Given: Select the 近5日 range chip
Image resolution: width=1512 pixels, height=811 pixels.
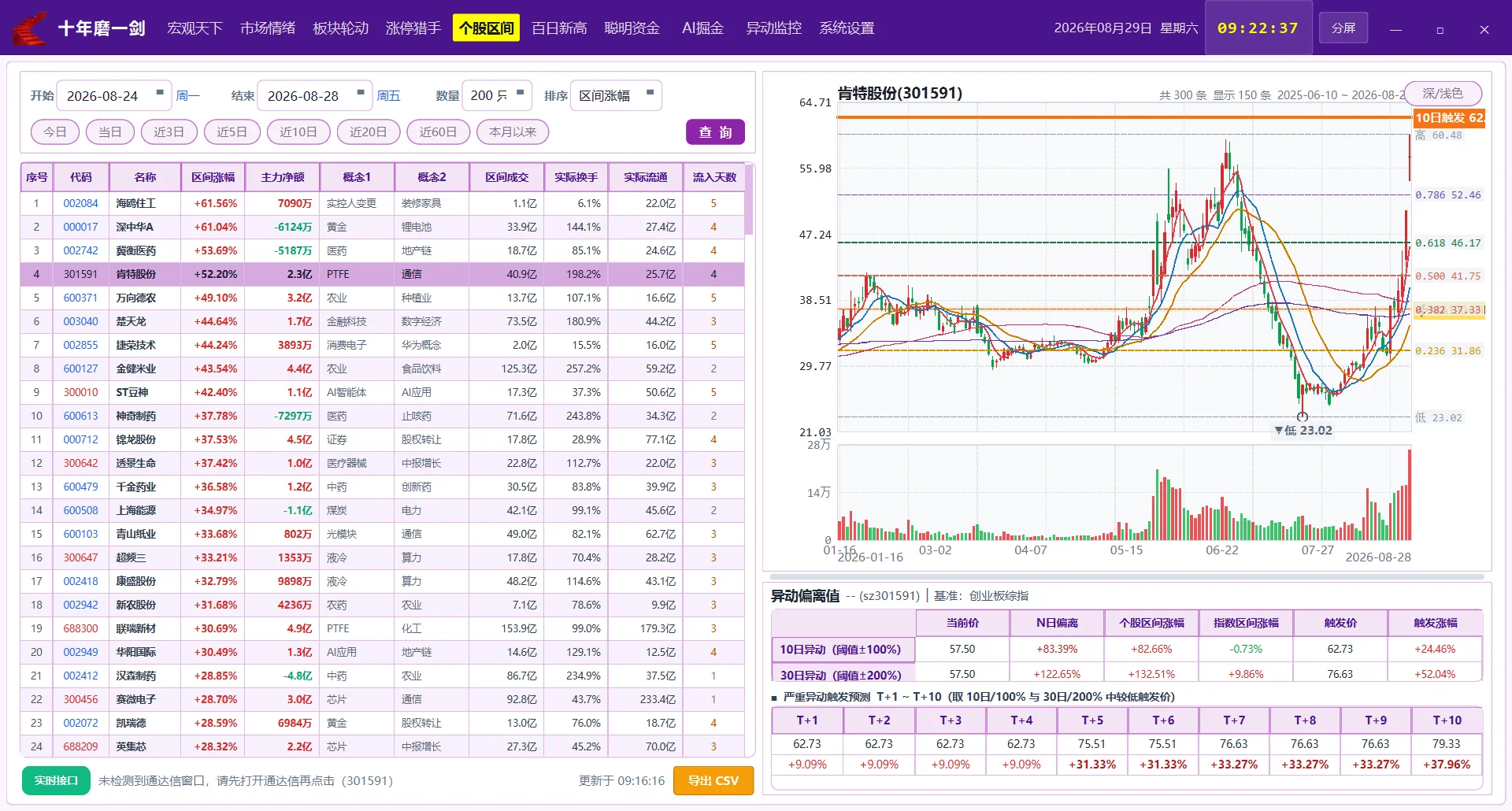Looking at the screenshot, I should tap(232, 132).
